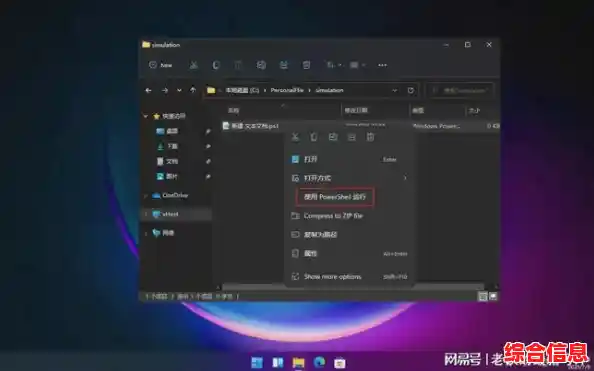The image size is (594, 371).
Task: Open Microsoft Store from the taskbar
Action: click(x=340, y=362)
